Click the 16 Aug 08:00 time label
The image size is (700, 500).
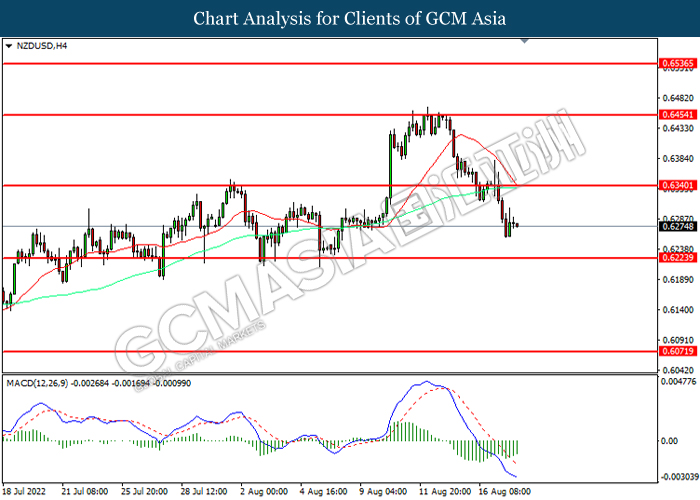[504, 492]
